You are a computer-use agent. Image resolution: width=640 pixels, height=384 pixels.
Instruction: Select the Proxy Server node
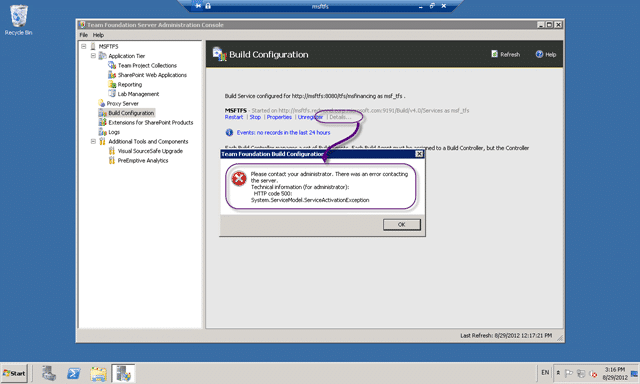(x=122, y=104)
